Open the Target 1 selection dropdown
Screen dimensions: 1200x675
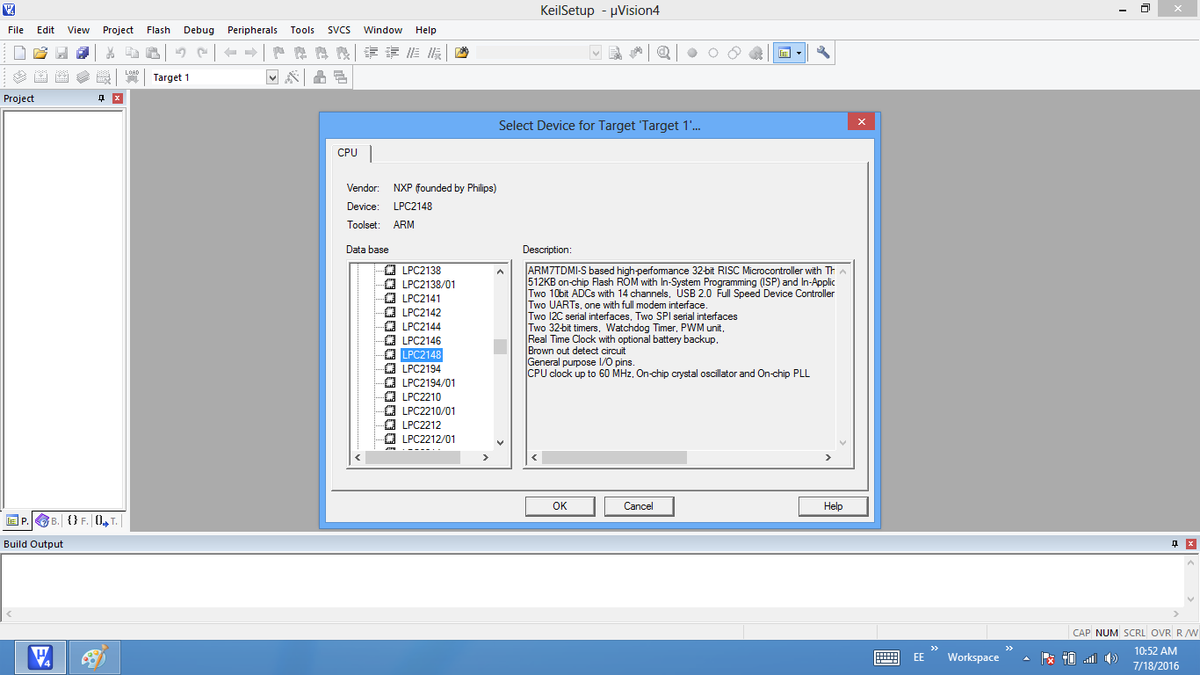[x=272, y=77]
